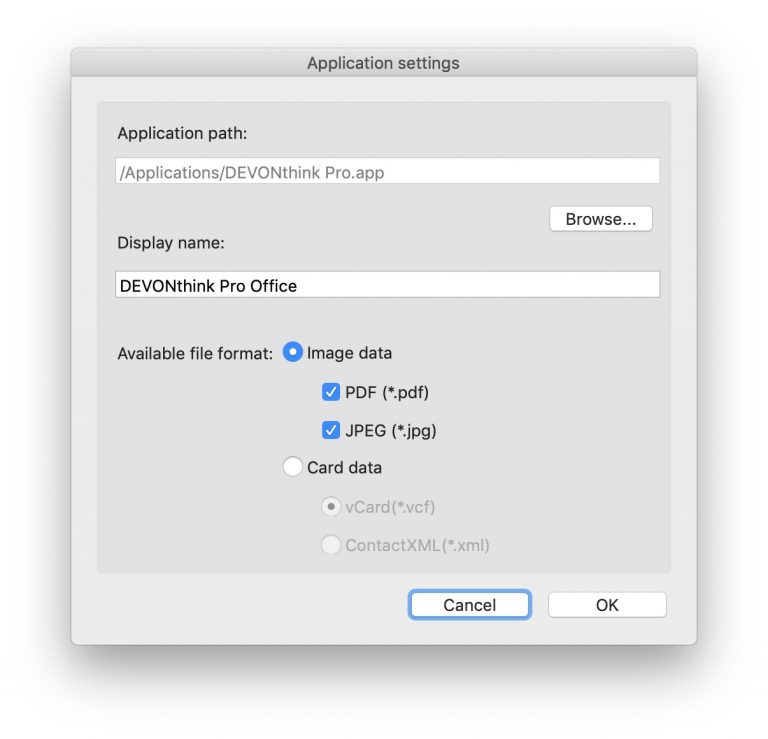Uncheck the PDF (*.pdf) checkbox
Viewport: 768px width, 739px height.
pos(331,392)
